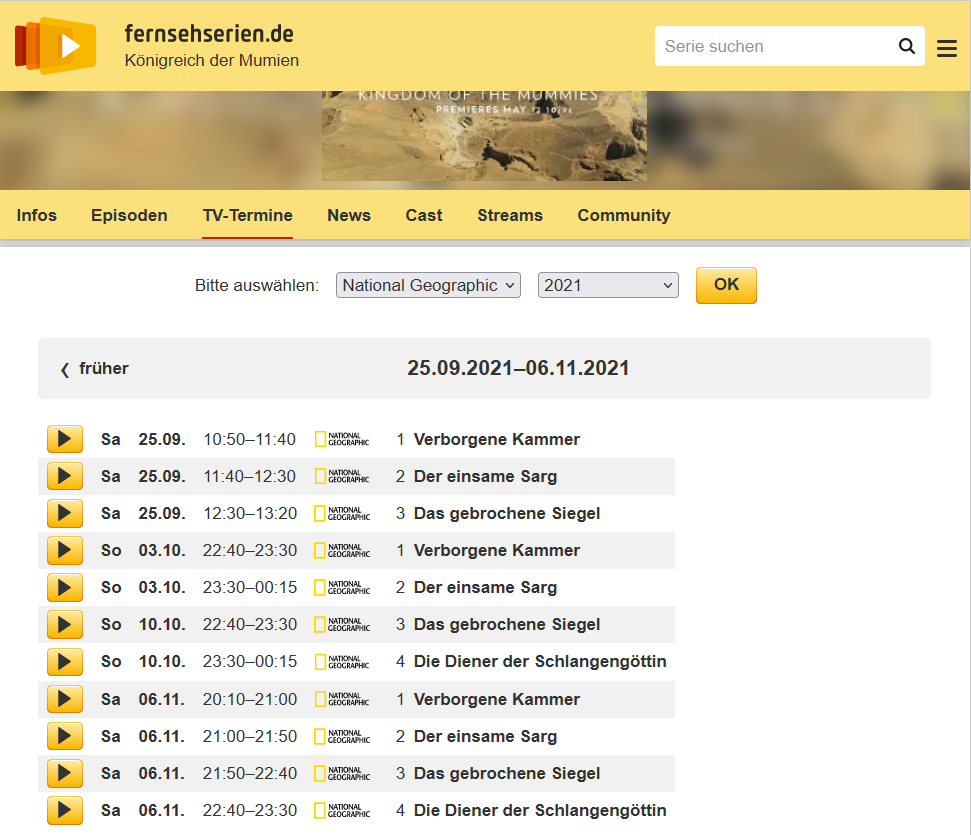The width and height of the screenshot is (971, 835).
Task: Click National Geographic logo in 10.10. 23:30 row
Action: pyautogui.click(x=342, y=662)
